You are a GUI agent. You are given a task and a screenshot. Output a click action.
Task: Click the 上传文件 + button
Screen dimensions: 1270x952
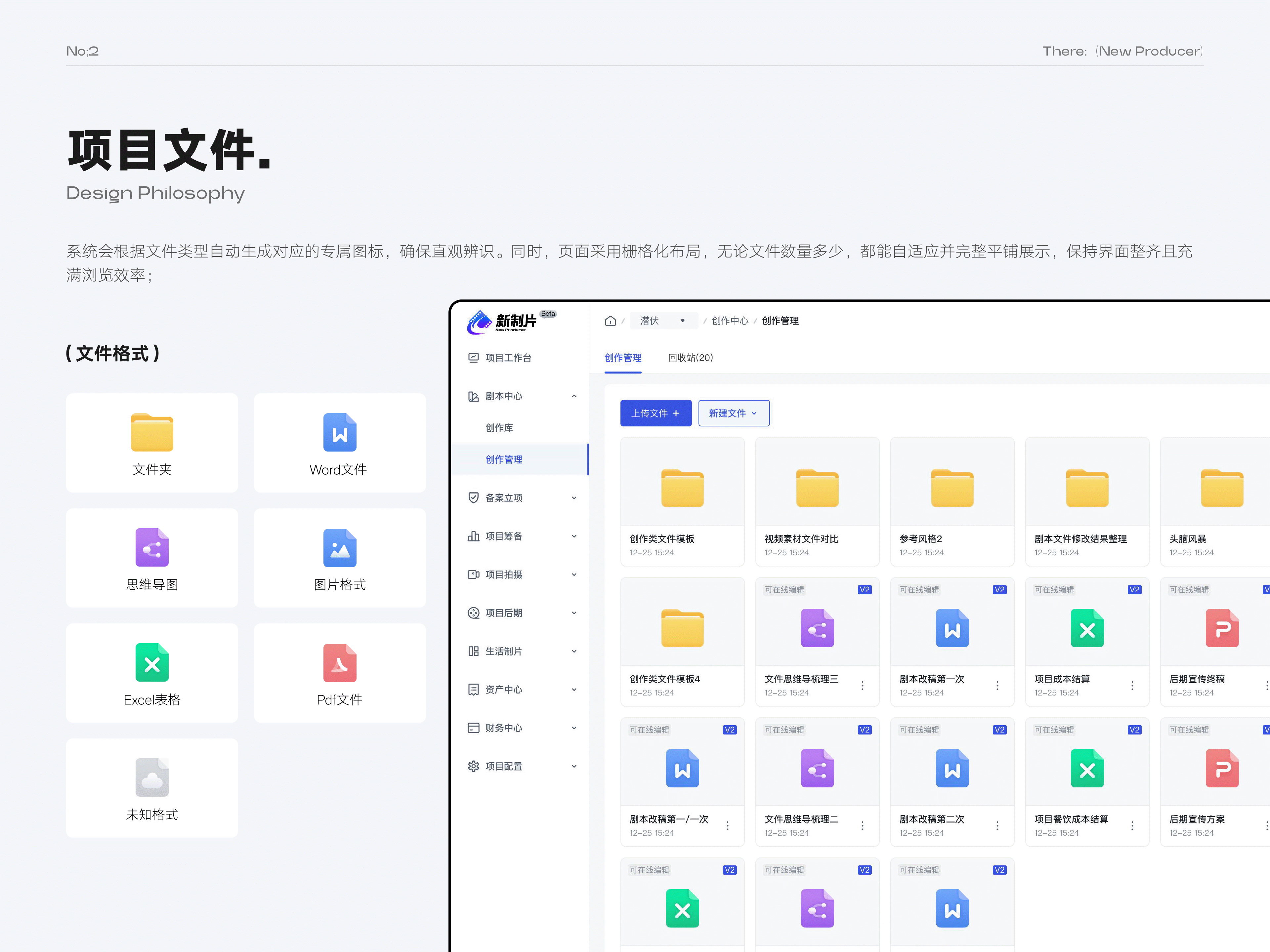tap(656, 413)
